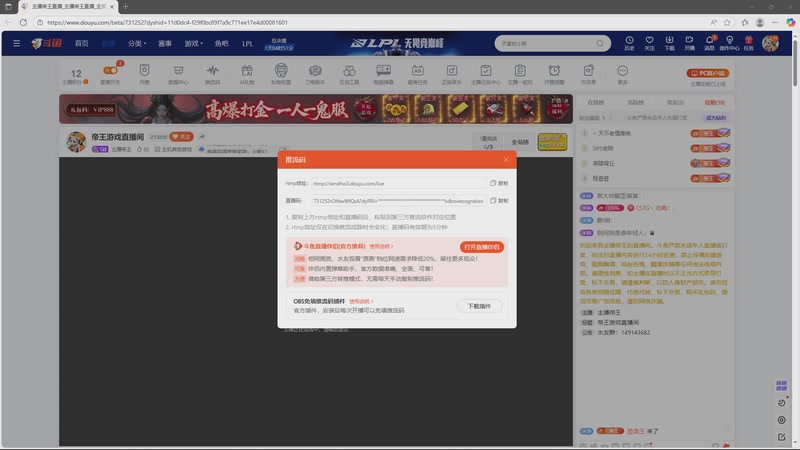Open LPL in the top navigation
Screen dimensions: 800x450
[247, 43]
